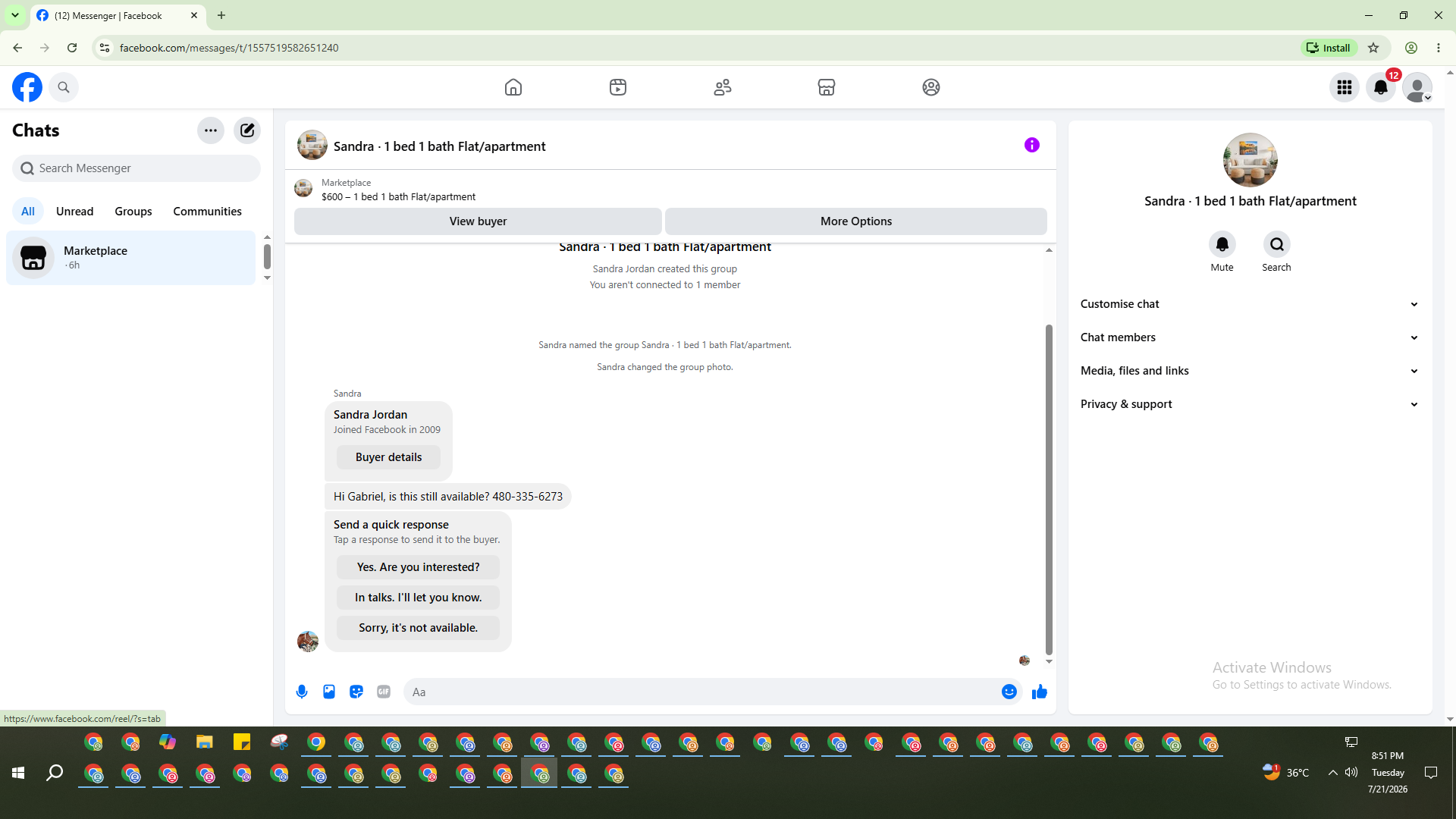Open a new browser tab
1456x819 pixels.
(x=221, y=15)
